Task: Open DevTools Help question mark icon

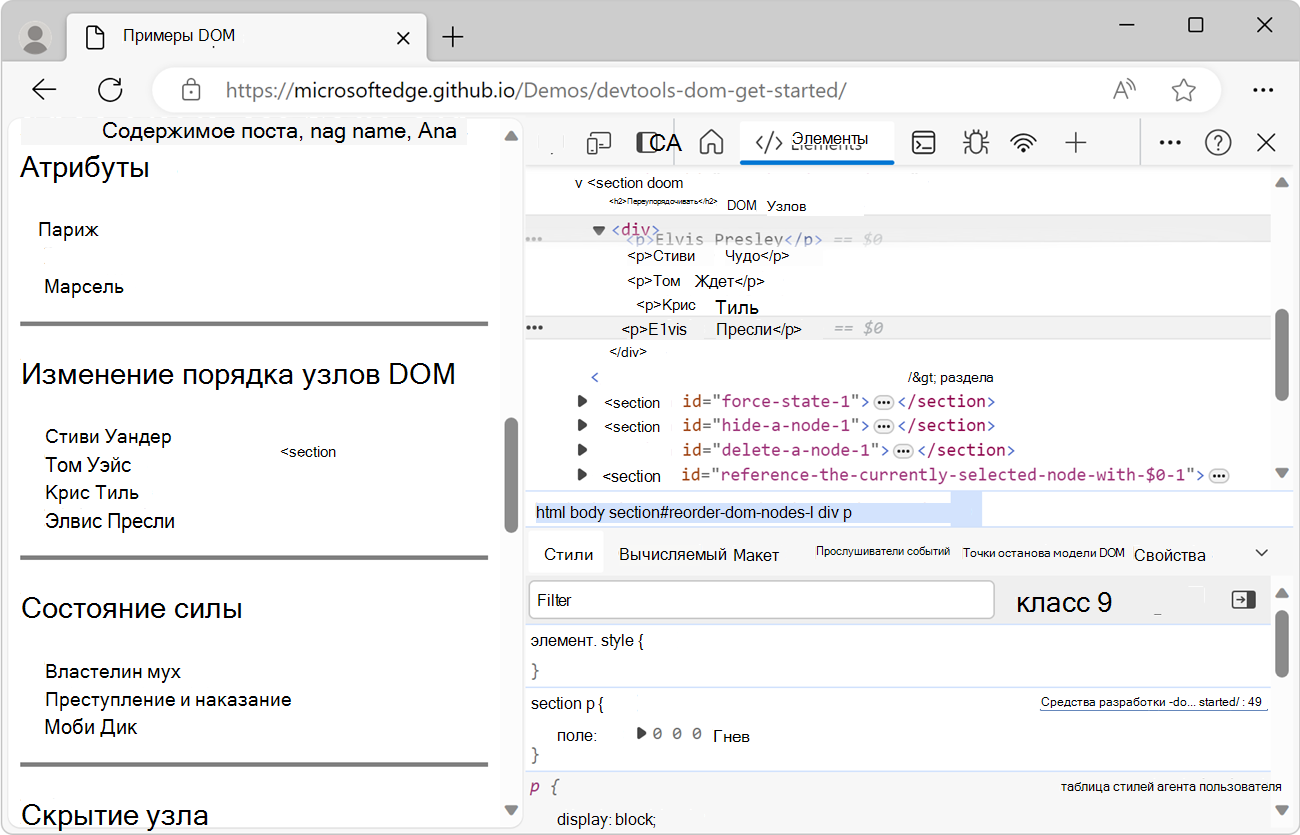Action: point(1217,143)
